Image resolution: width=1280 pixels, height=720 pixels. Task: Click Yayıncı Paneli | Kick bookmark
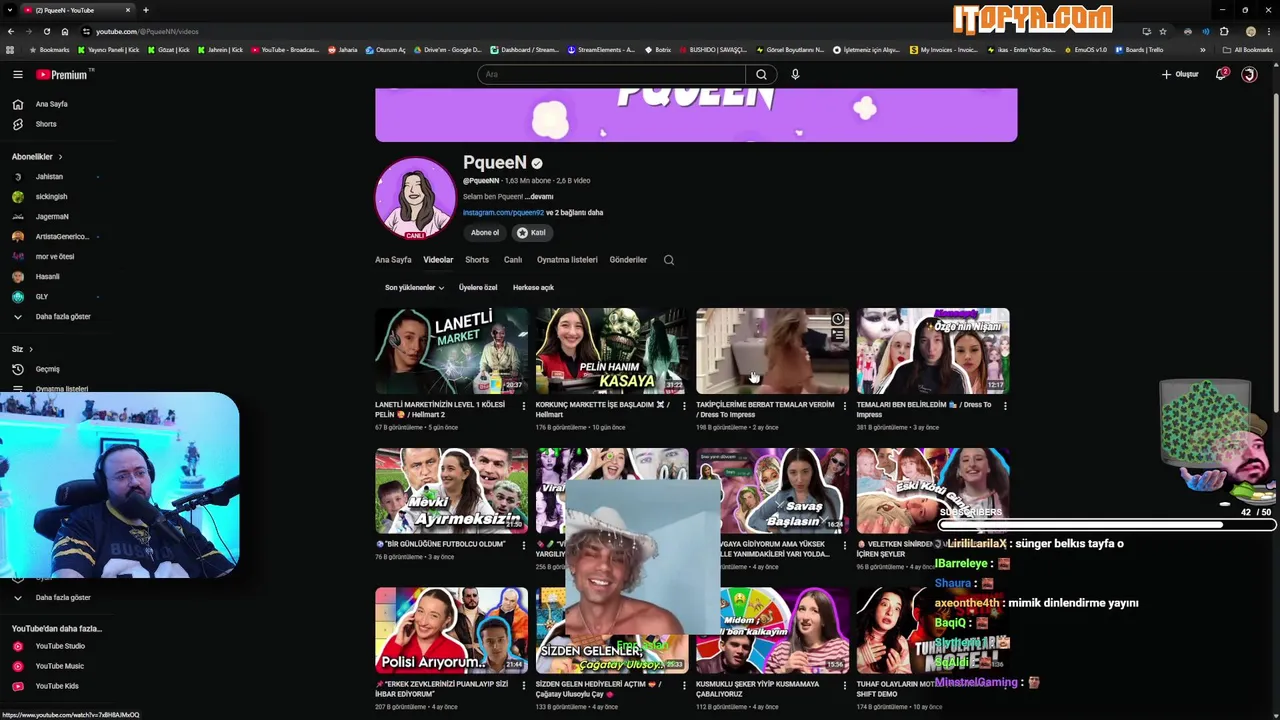(x=109, y=50)
